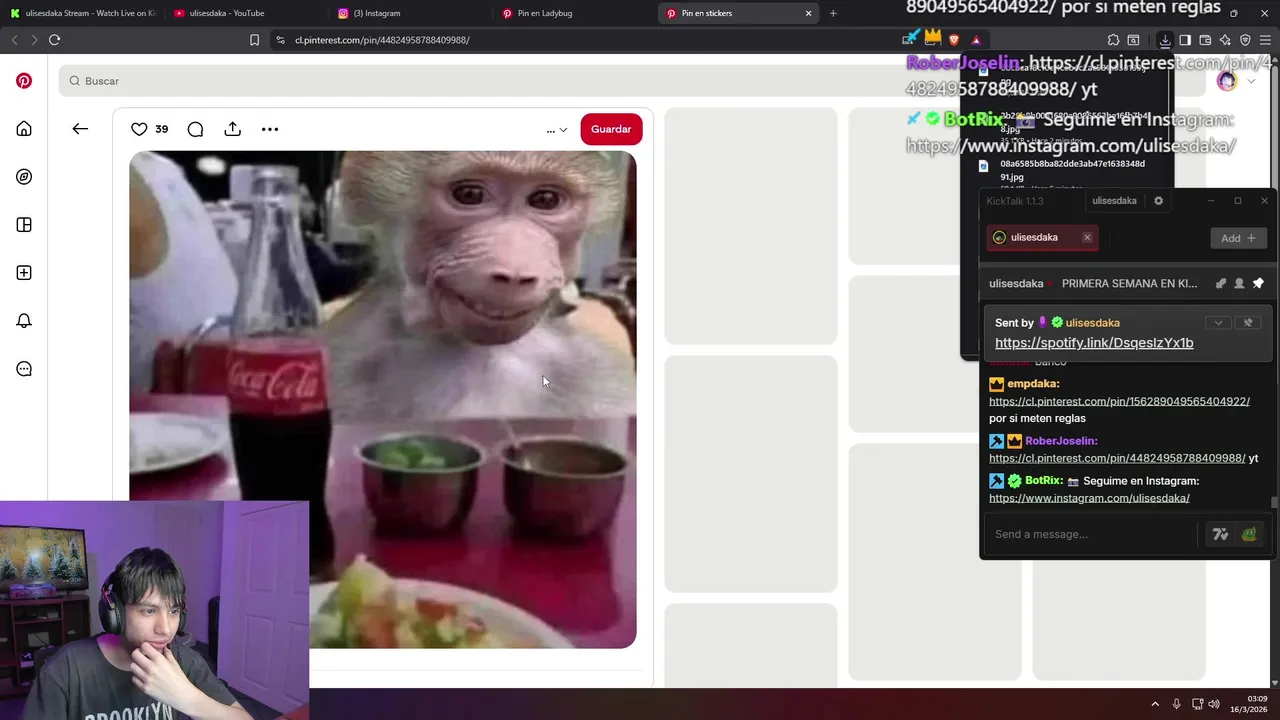Toggle the pinned message pin icon in KickTalk header

coord(1258,284)
